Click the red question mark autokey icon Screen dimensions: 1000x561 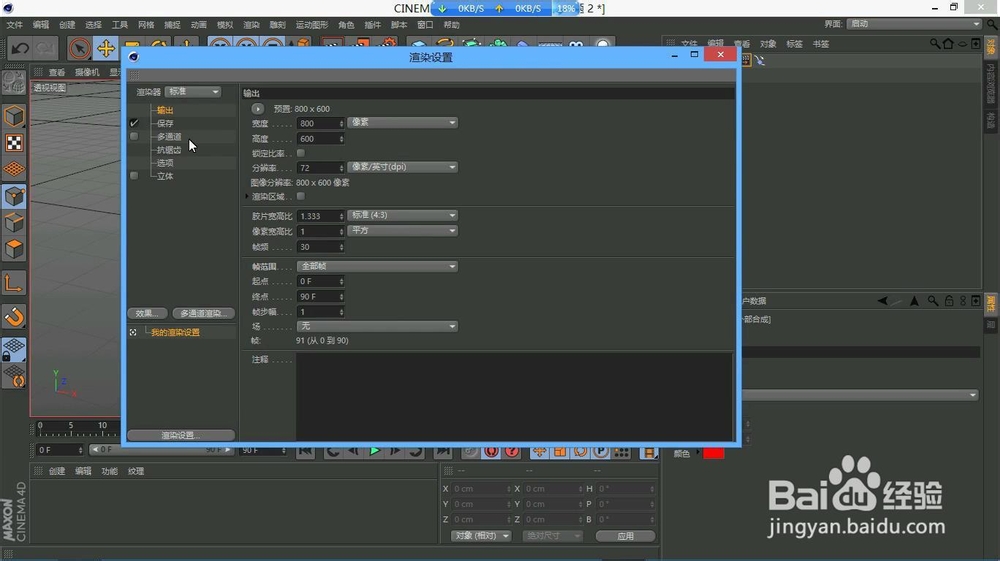tap(512, 451)
